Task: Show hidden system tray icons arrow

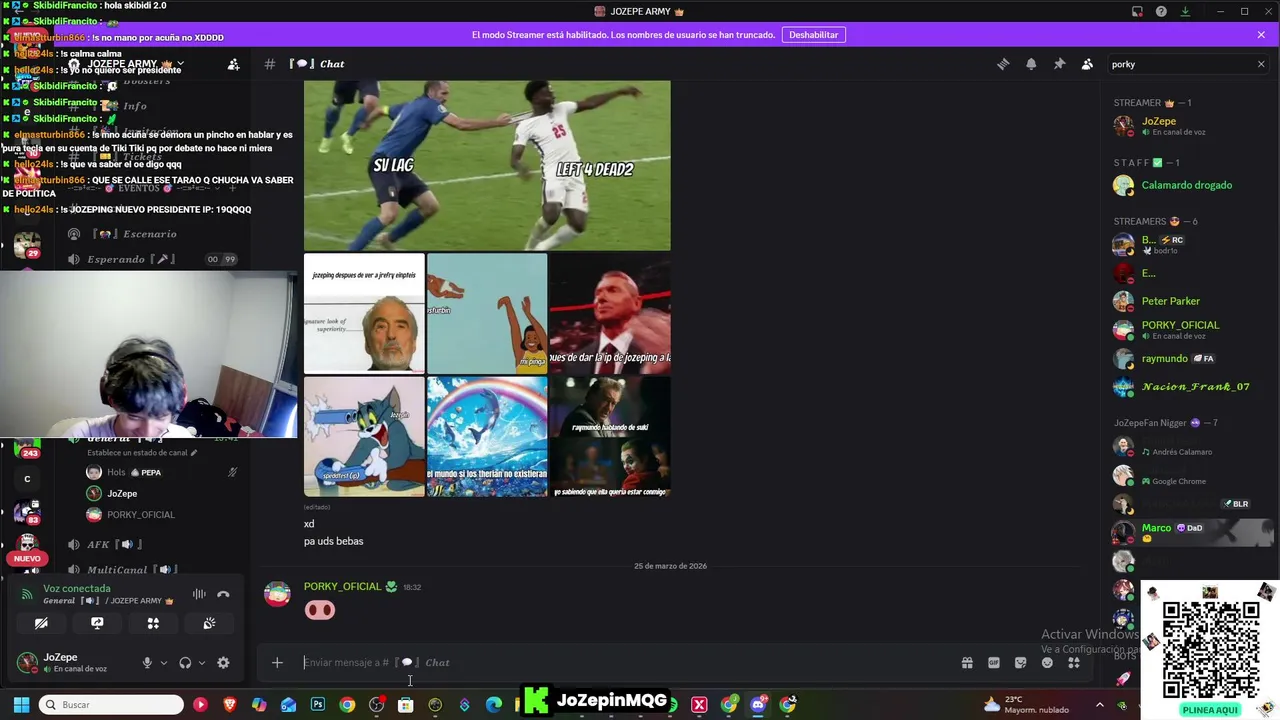Action: coord(1098,705)
